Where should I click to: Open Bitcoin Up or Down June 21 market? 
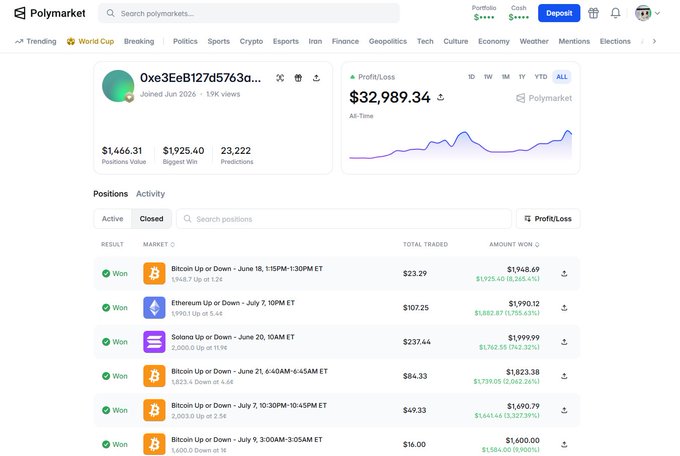pos(249,371)
